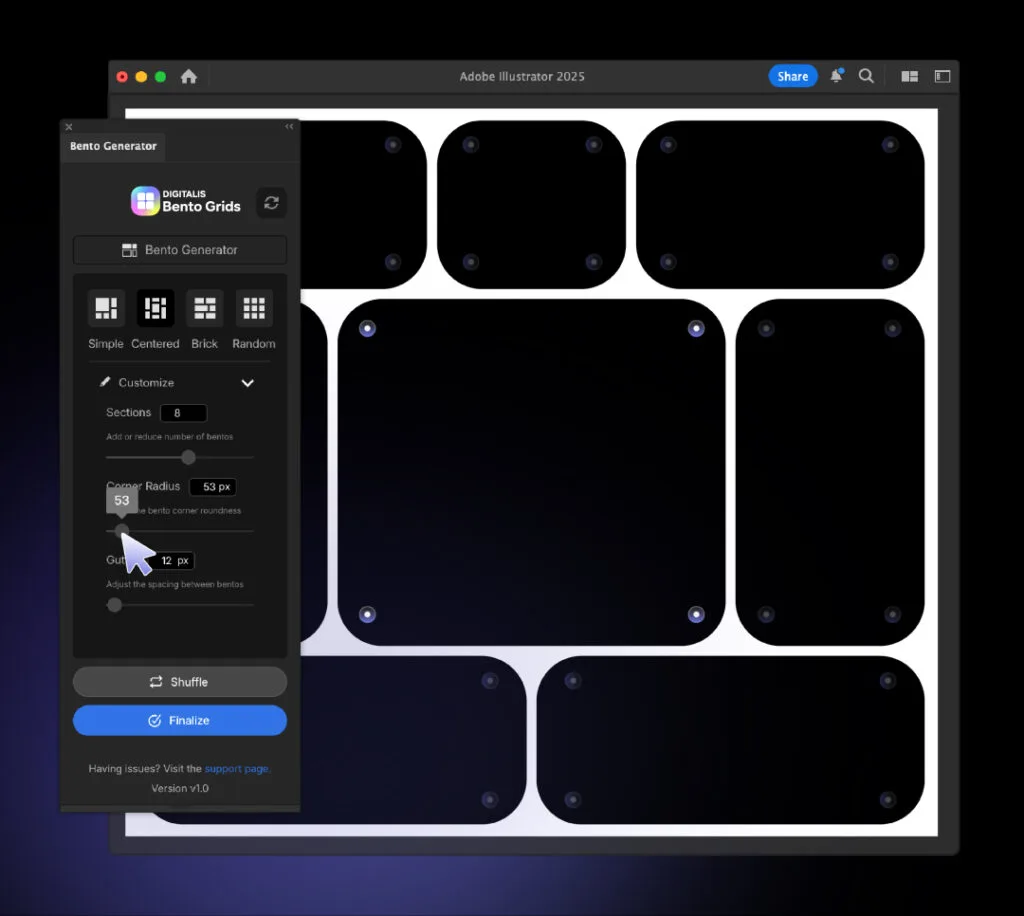Collapse the Customize section chevron
Viewport: 1024px width, 916px height.
click(x=248, y=383)
